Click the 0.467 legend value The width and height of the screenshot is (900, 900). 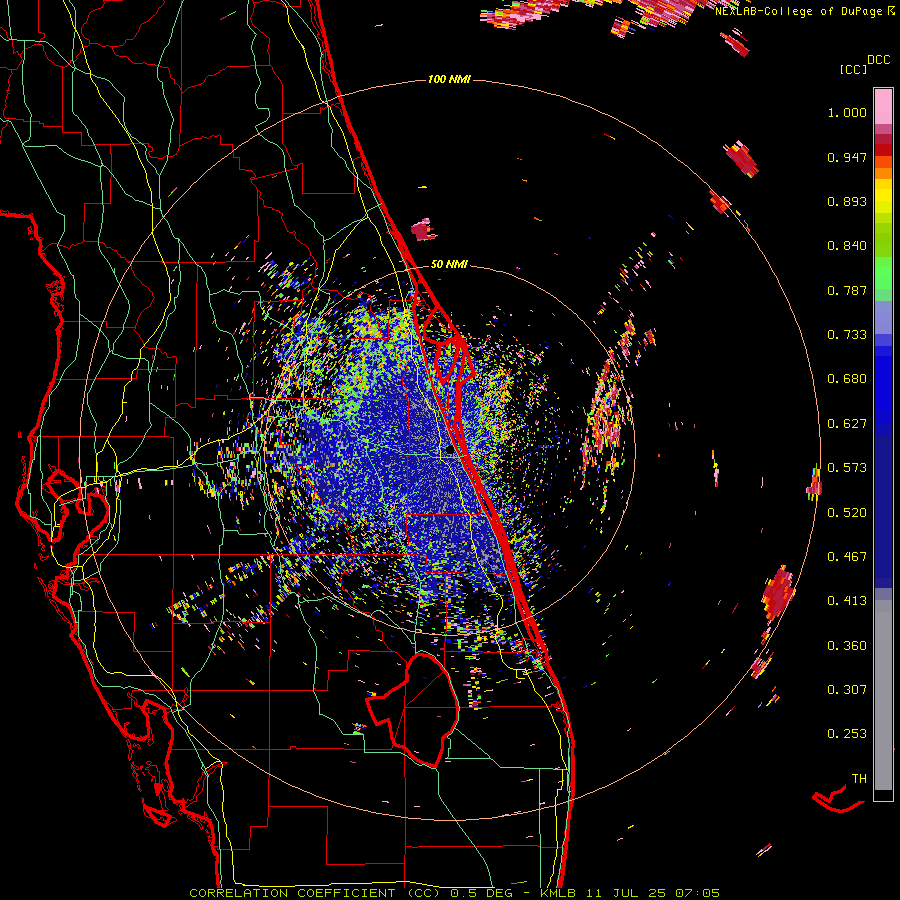click(847, 557)
